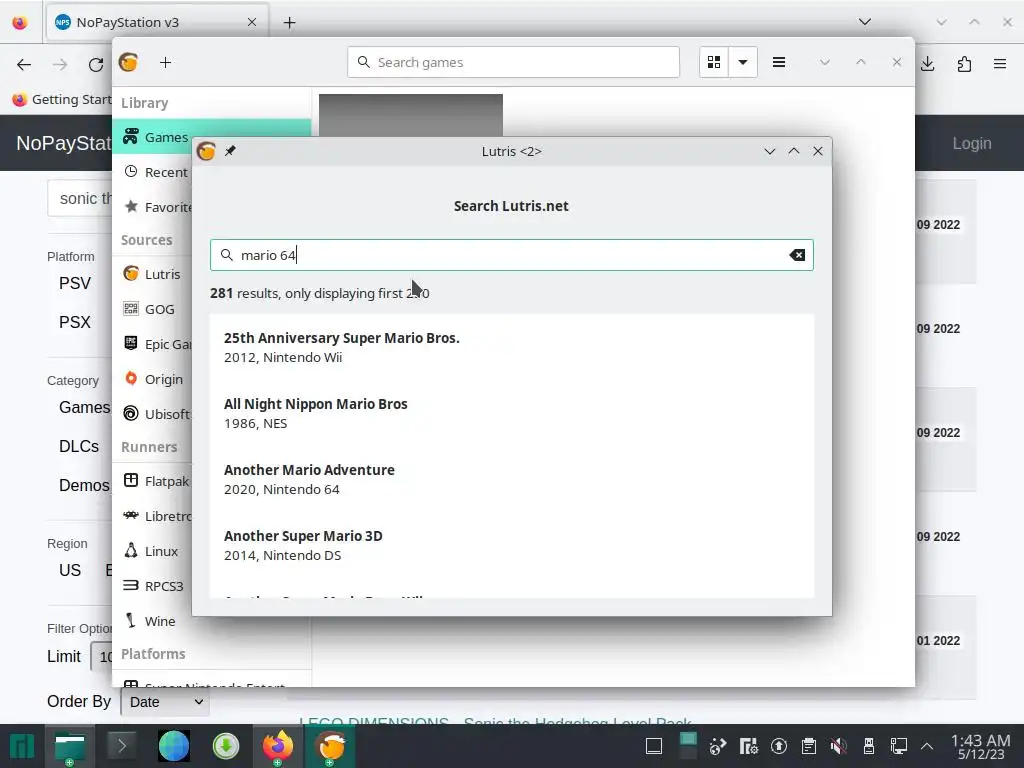Choose Another Mario Adventure result

(x=511, y=479)
